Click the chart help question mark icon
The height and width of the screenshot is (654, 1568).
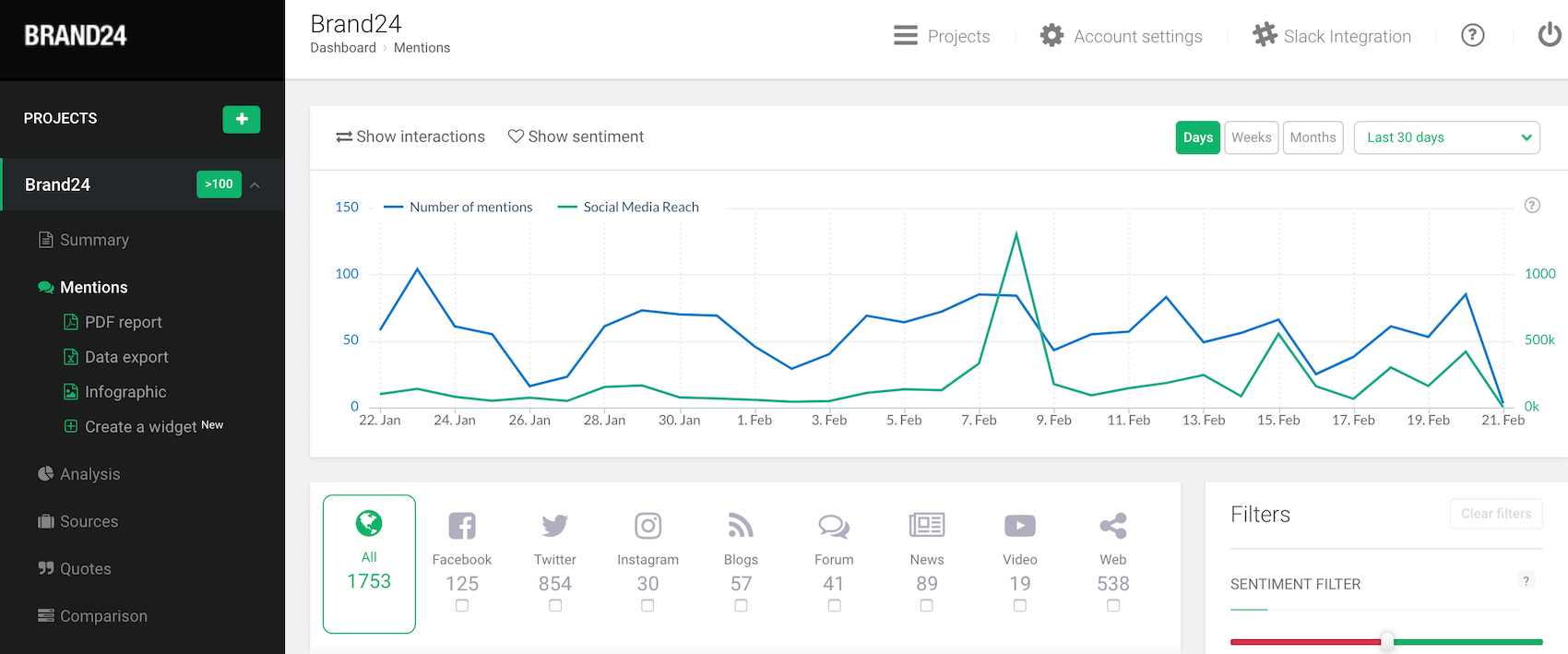point(1532,206)
